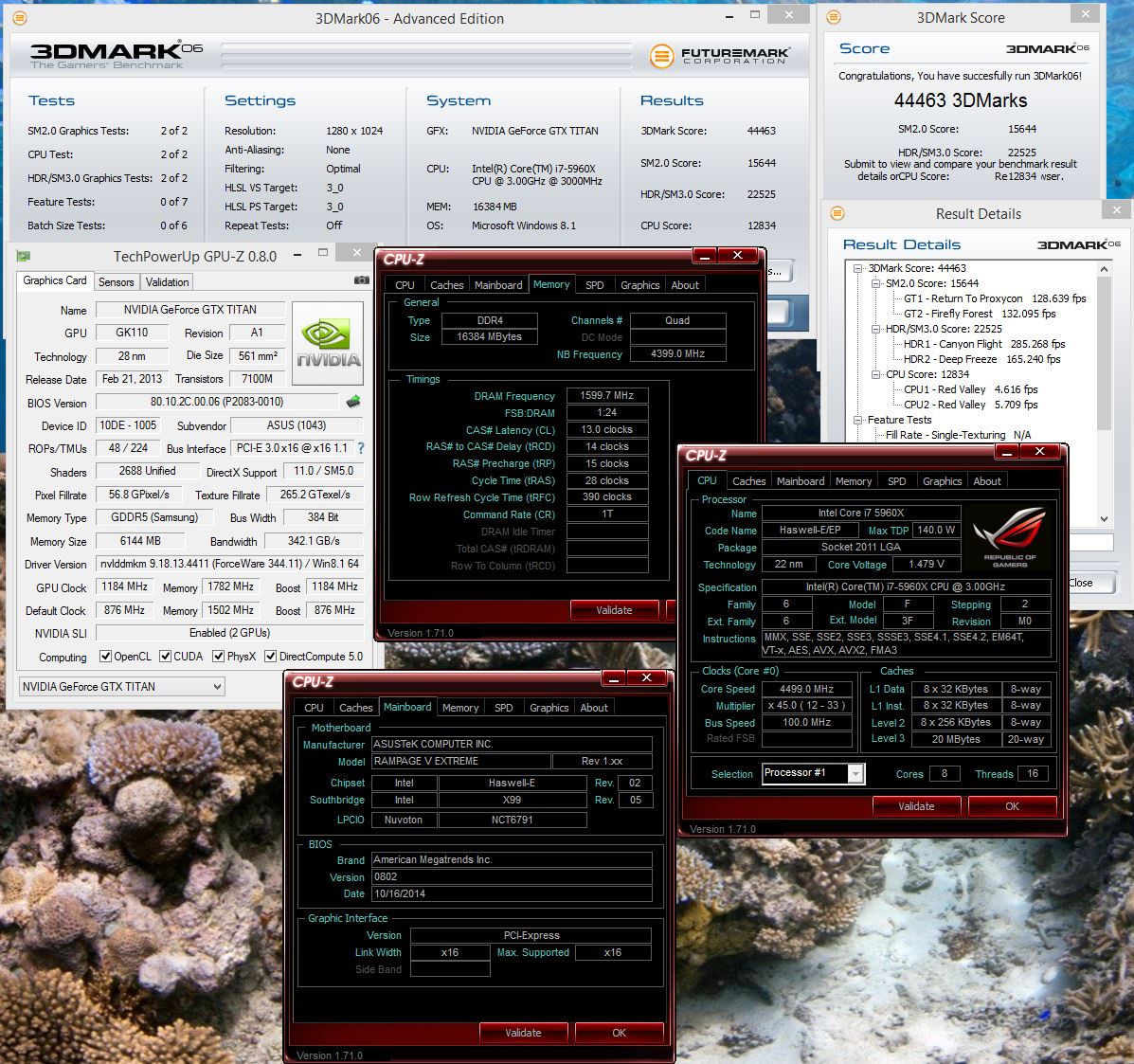Close the CPU-Z Mainboard window

(646, 677)
